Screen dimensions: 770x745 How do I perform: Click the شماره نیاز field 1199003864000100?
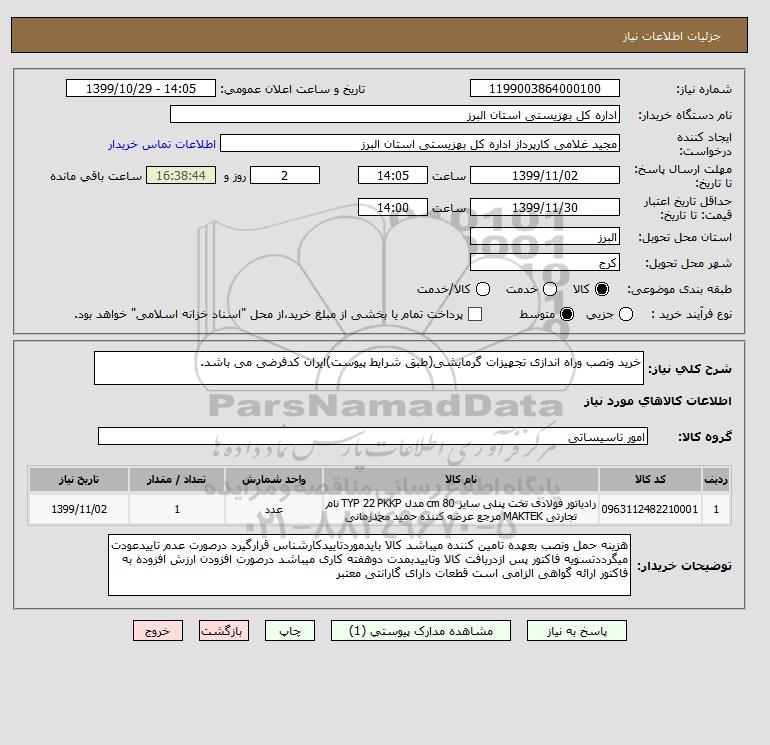pyautogui.click(x=545, y=88)
